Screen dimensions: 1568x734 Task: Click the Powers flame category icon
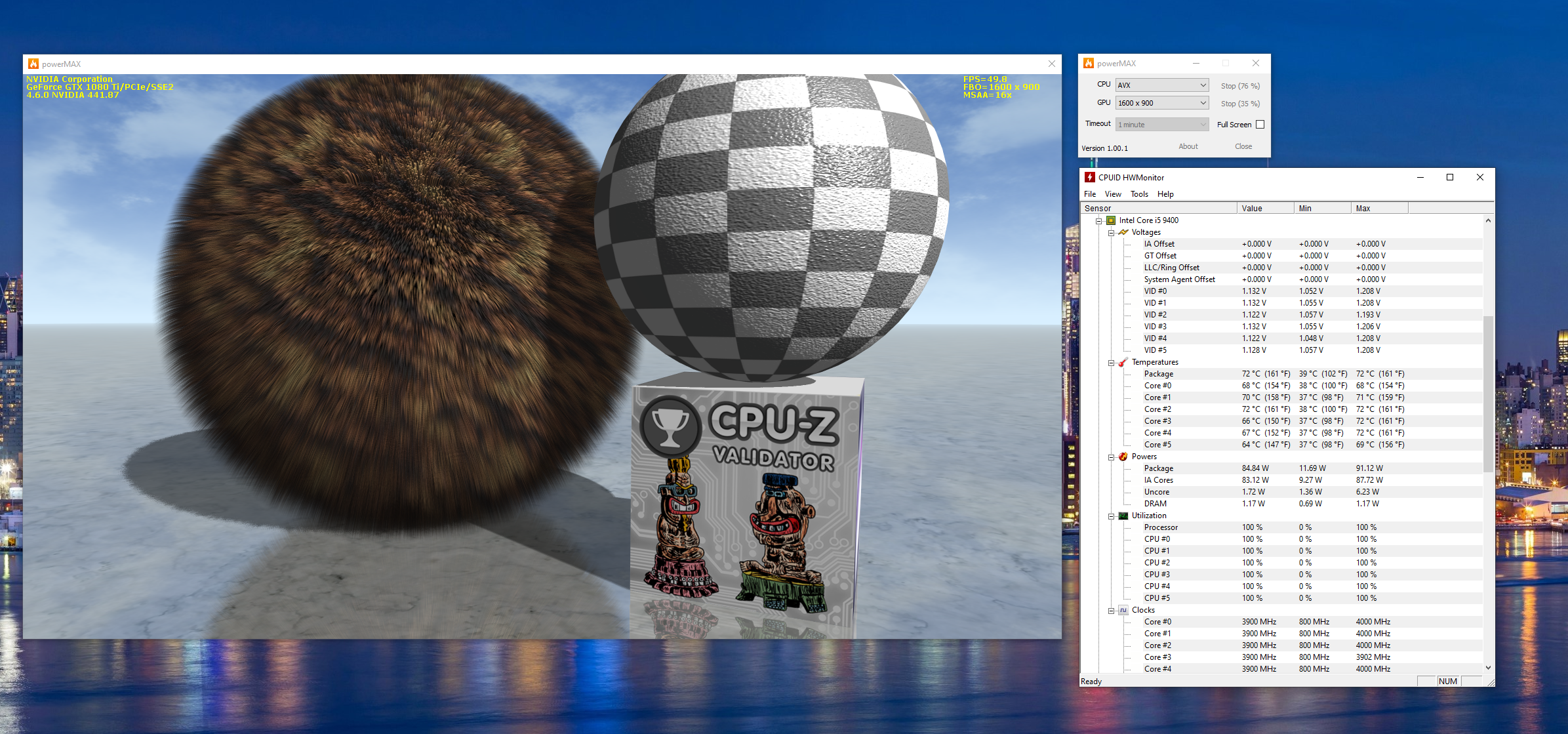tap(1123, 457)
